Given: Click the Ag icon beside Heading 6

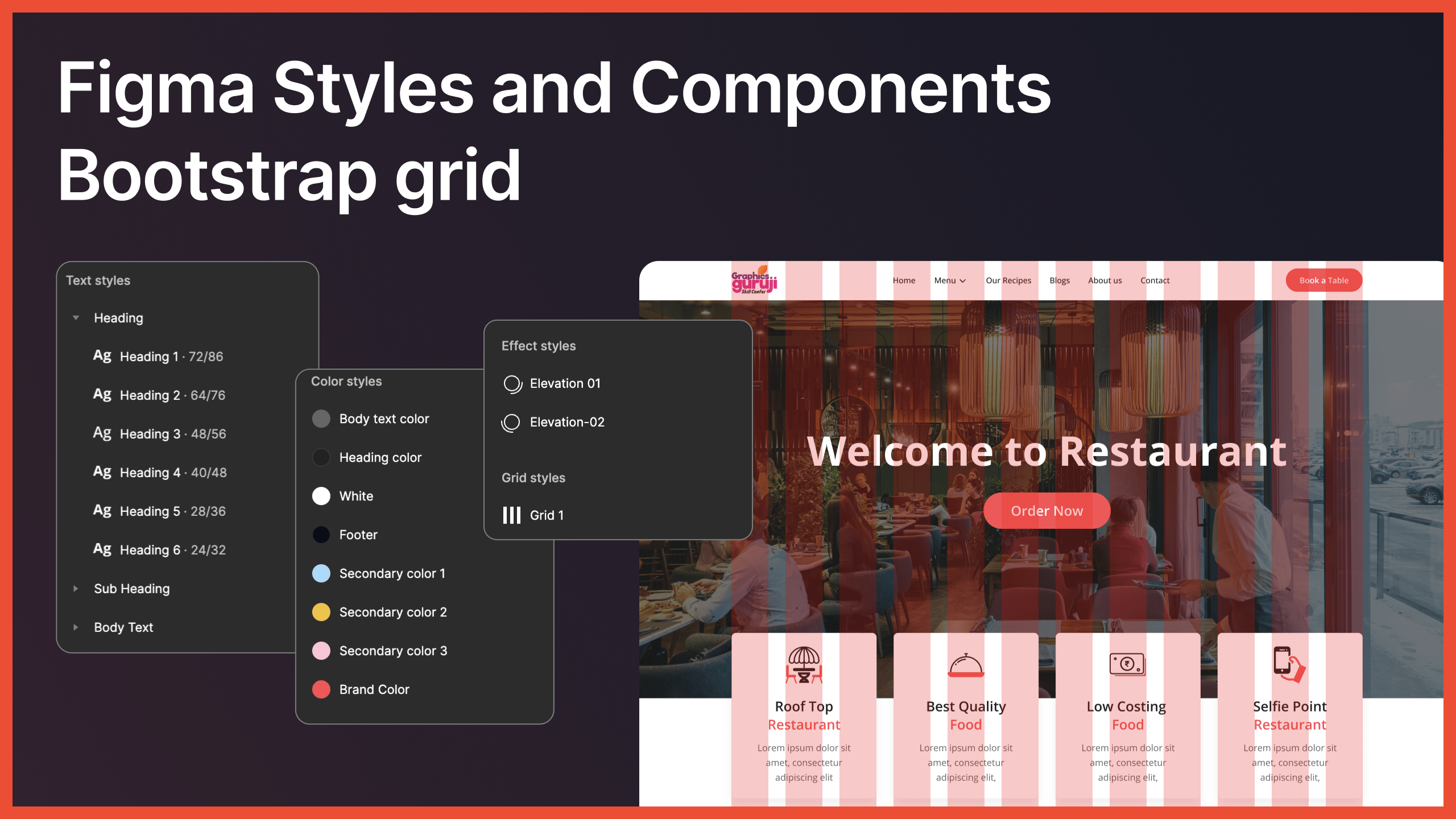Looking at the screenshot, I should click(x=102, y=548).
